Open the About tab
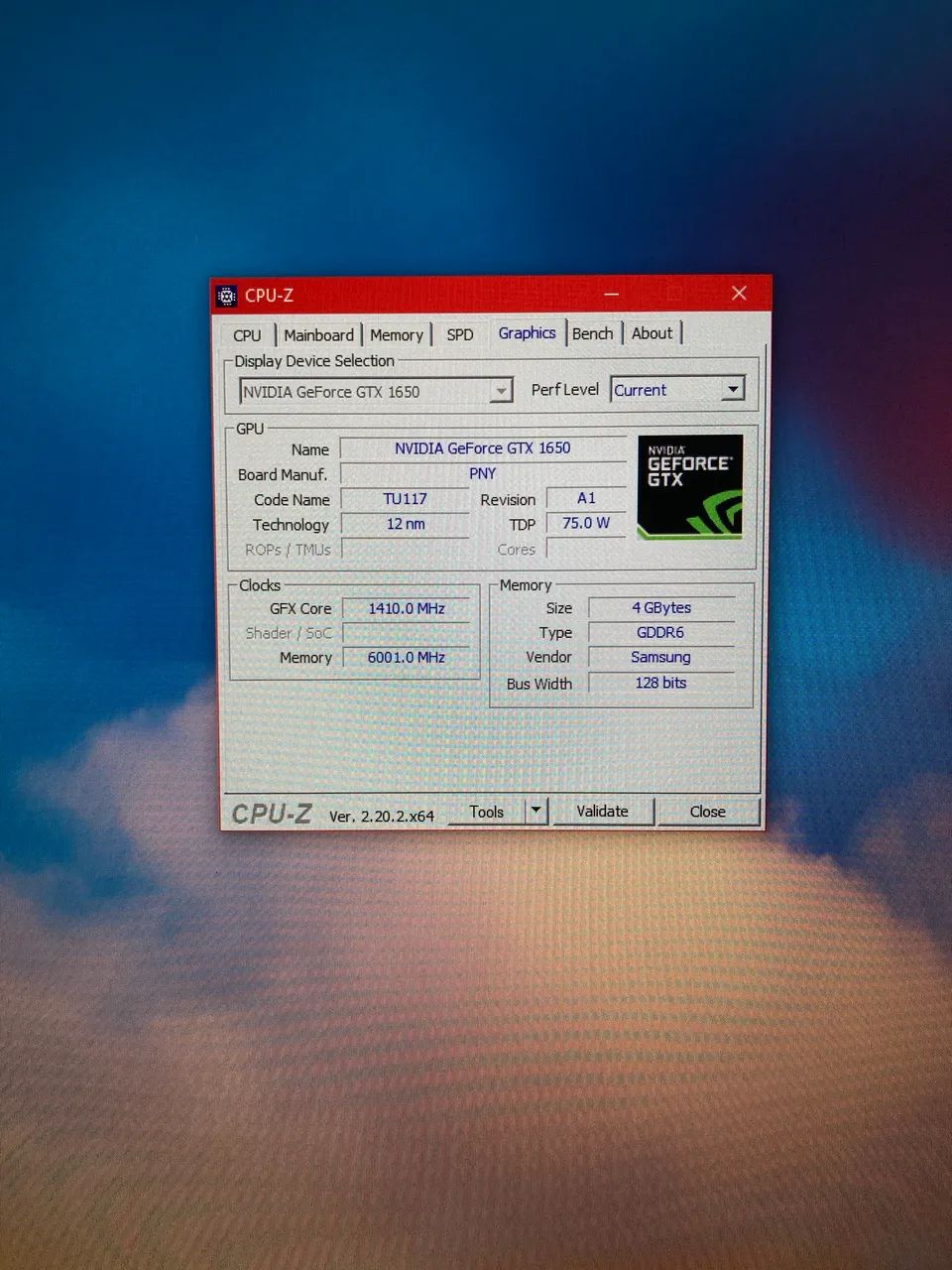 (x=652, y=333)
